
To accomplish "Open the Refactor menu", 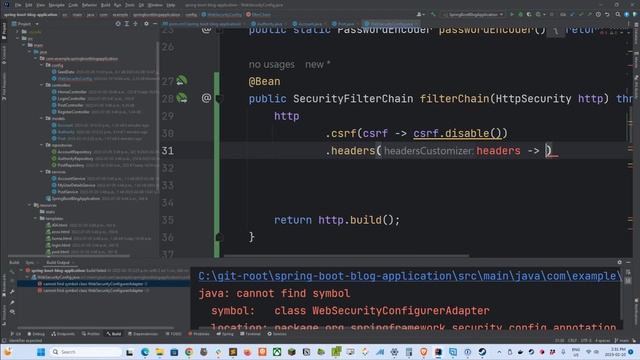I will click(89, 5).
